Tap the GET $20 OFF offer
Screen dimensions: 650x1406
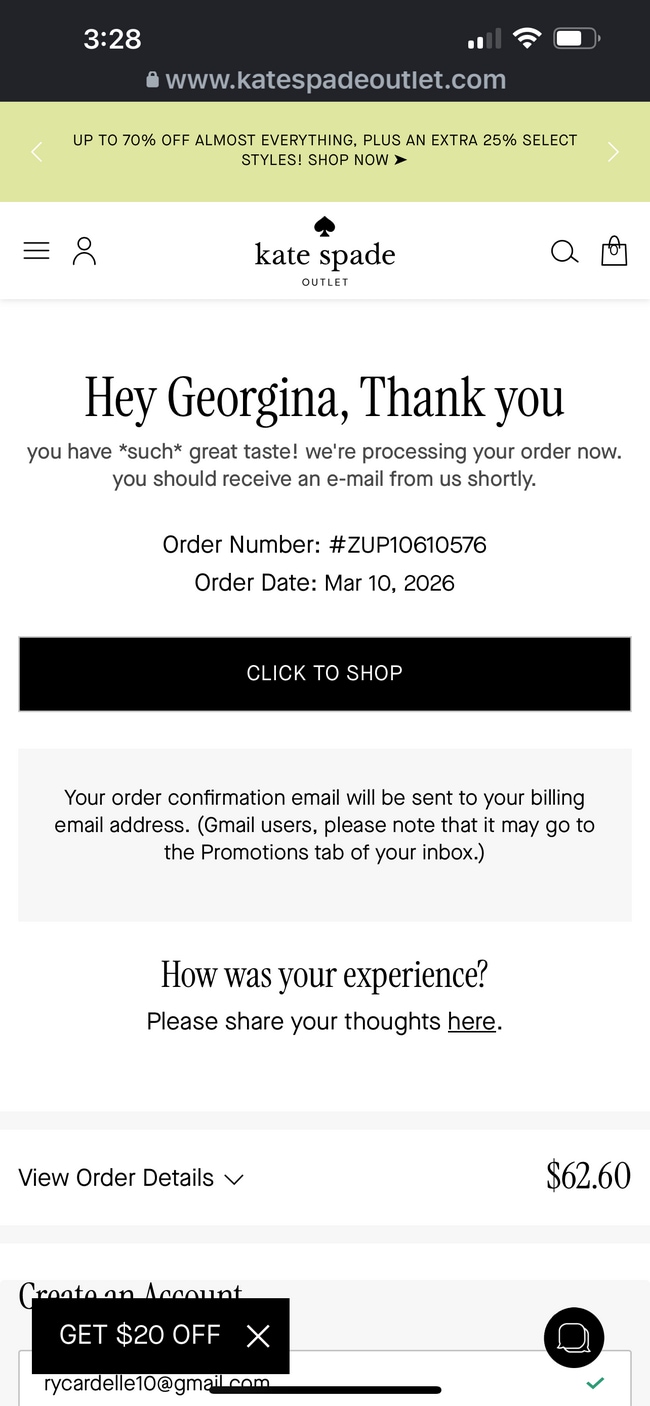[140, 1335]
